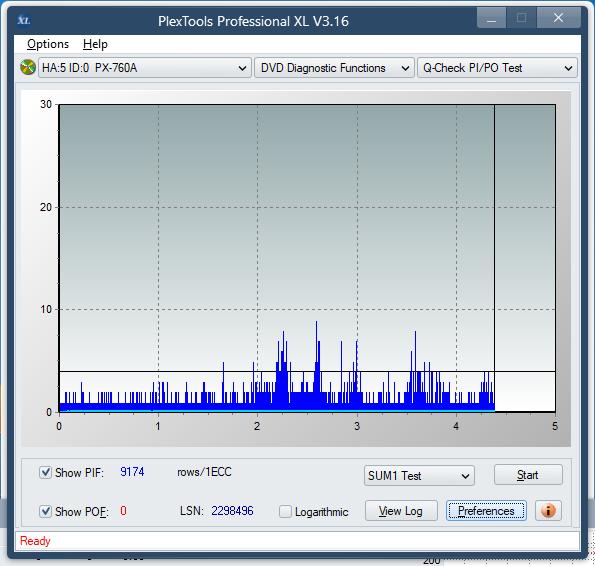The height and width of the screenshot is (566, 595).
Task: Click the XL application logo in title bar
Action: [x=24, y=20]
